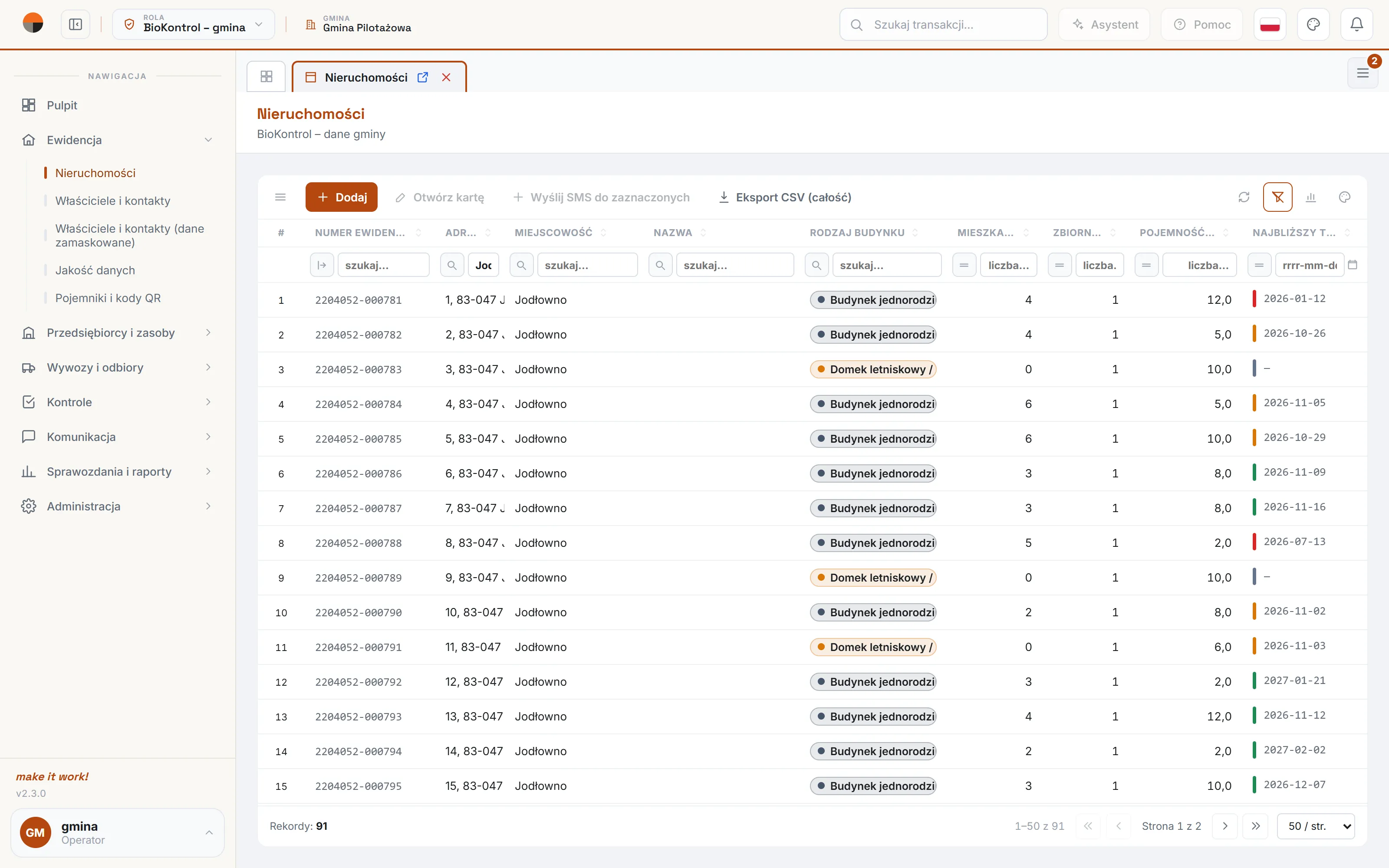Expand the gmina Operator user menu
Viewport: 1389px width, 868px height.
click(x=117, y=832)
